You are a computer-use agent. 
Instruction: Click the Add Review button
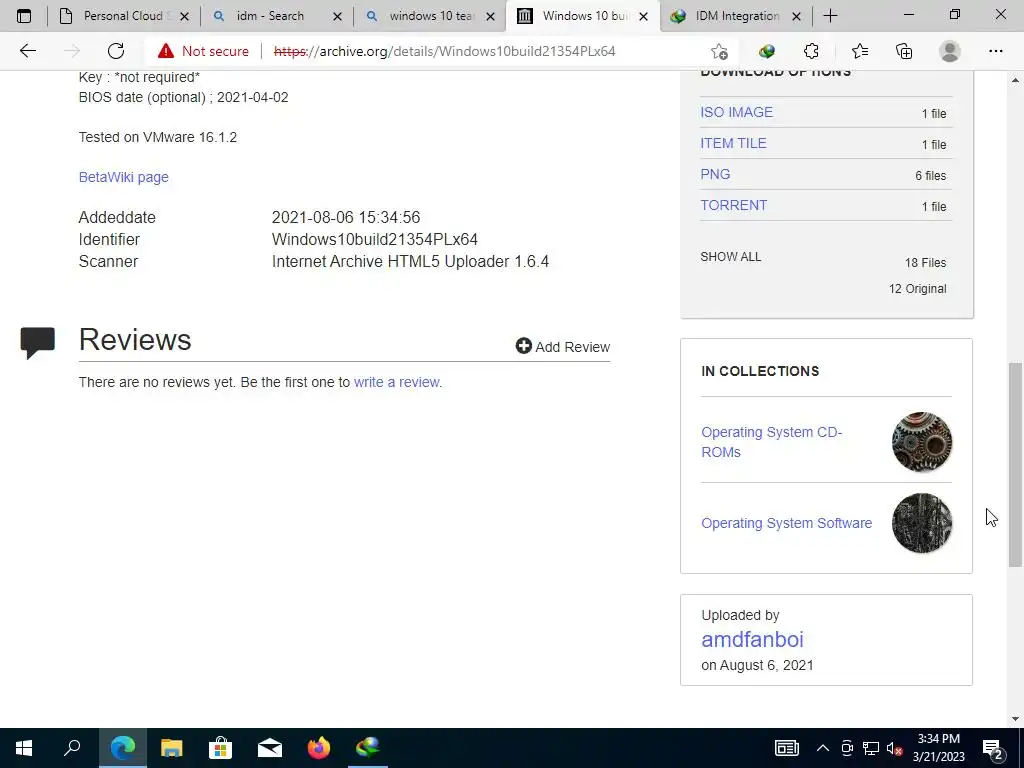point(562,347)
